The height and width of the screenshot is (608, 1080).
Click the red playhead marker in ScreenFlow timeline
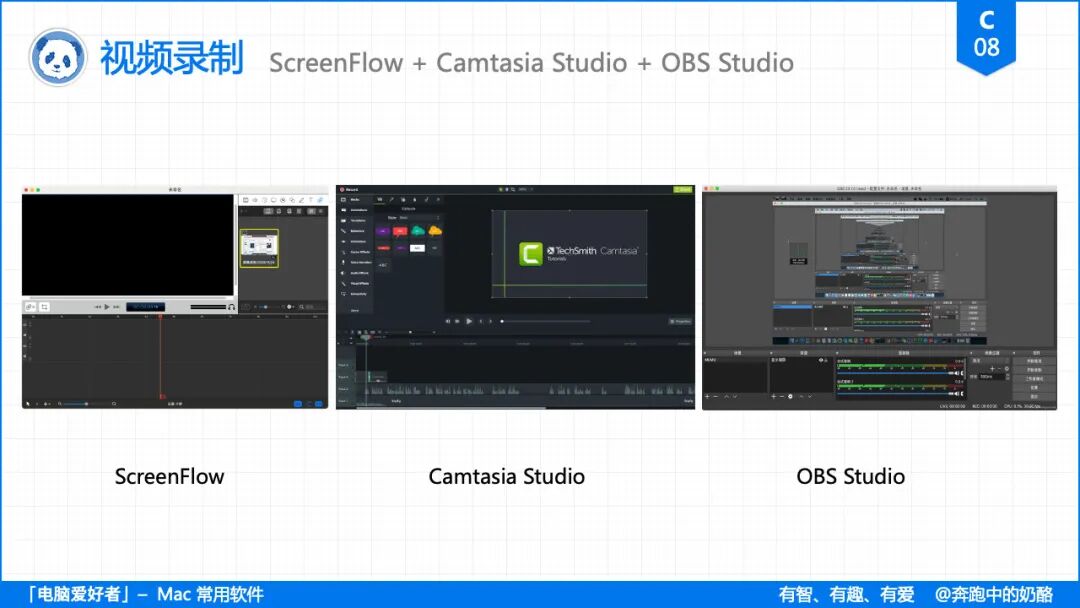point(160,317)
